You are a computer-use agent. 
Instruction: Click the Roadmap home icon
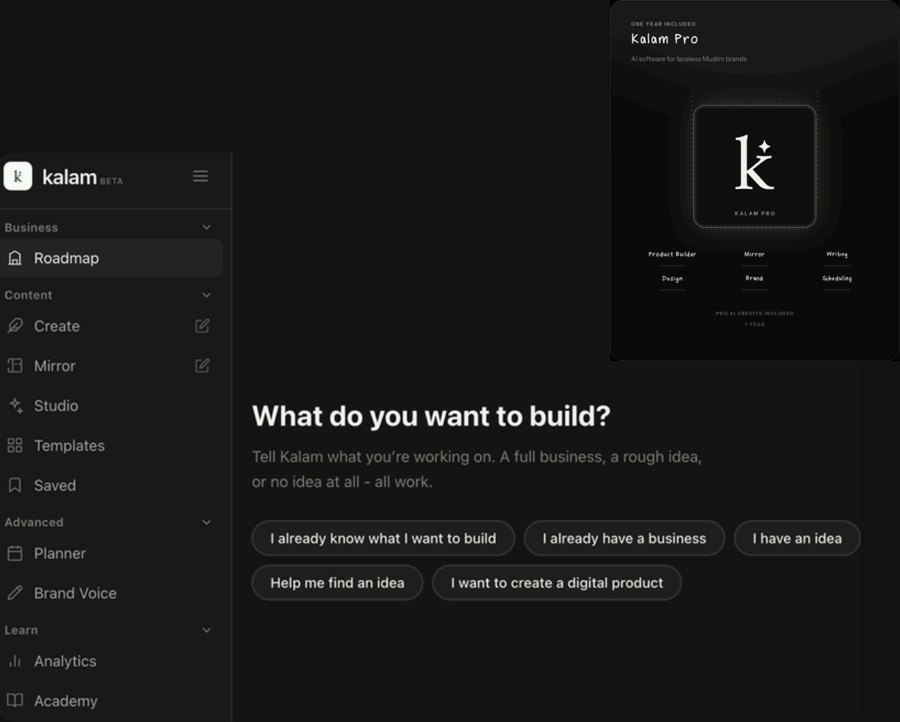pos(15,258)
